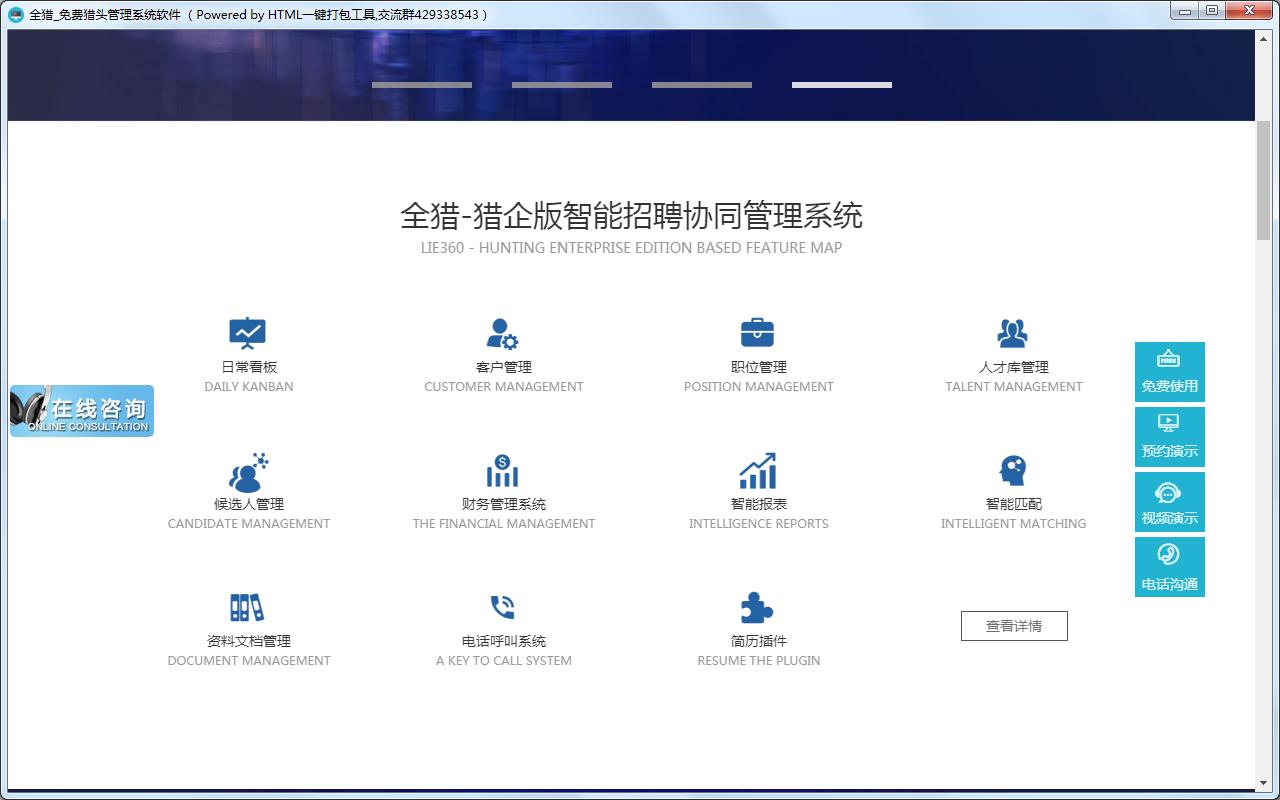Click the 免费使用 free-use side button
The height and width of the screenshot is (800, 1280).
pyautogui.click(x=1170, y=372)
